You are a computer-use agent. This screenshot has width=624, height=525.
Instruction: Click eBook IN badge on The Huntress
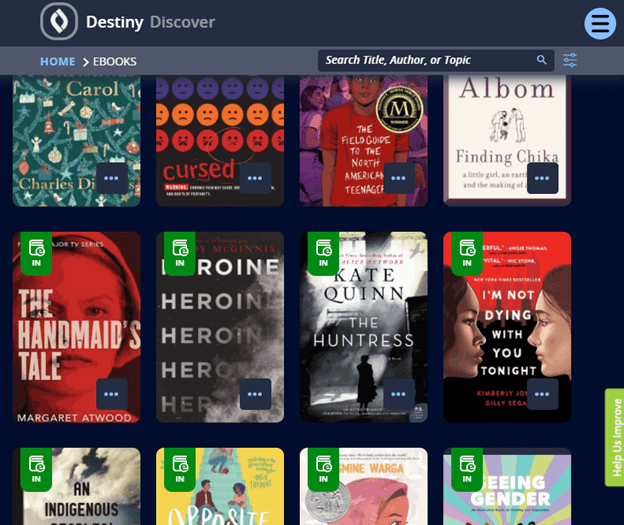click(x=324, y=252)
